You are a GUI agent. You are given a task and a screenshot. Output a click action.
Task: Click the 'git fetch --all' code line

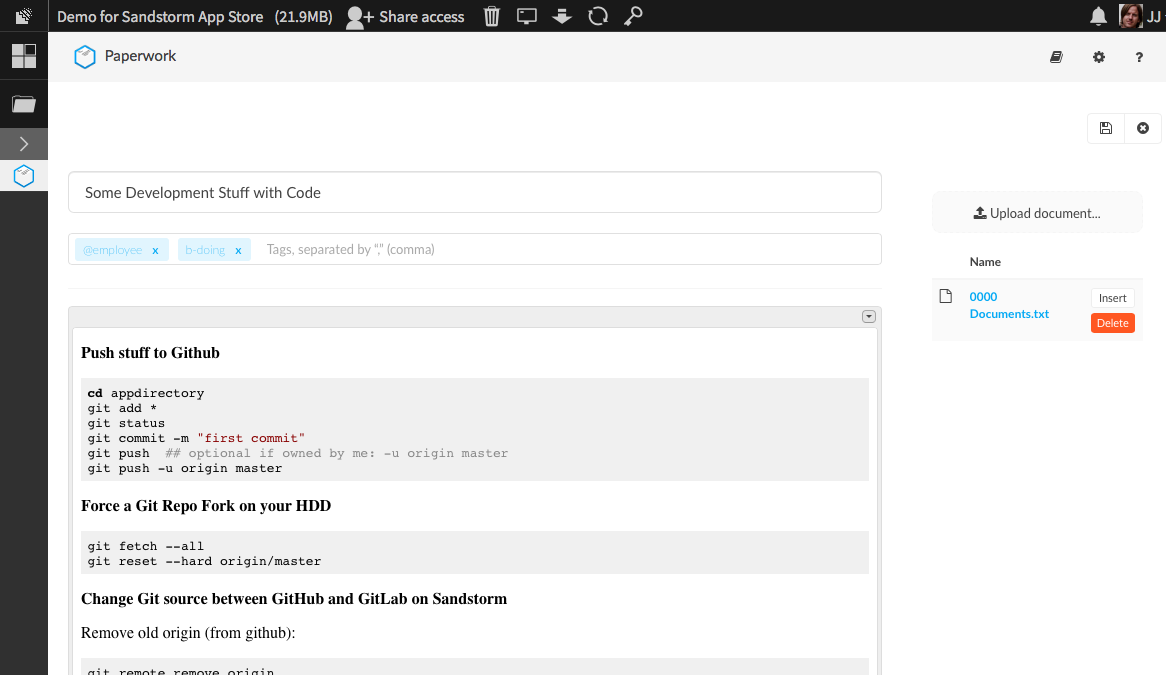[146, 546]
